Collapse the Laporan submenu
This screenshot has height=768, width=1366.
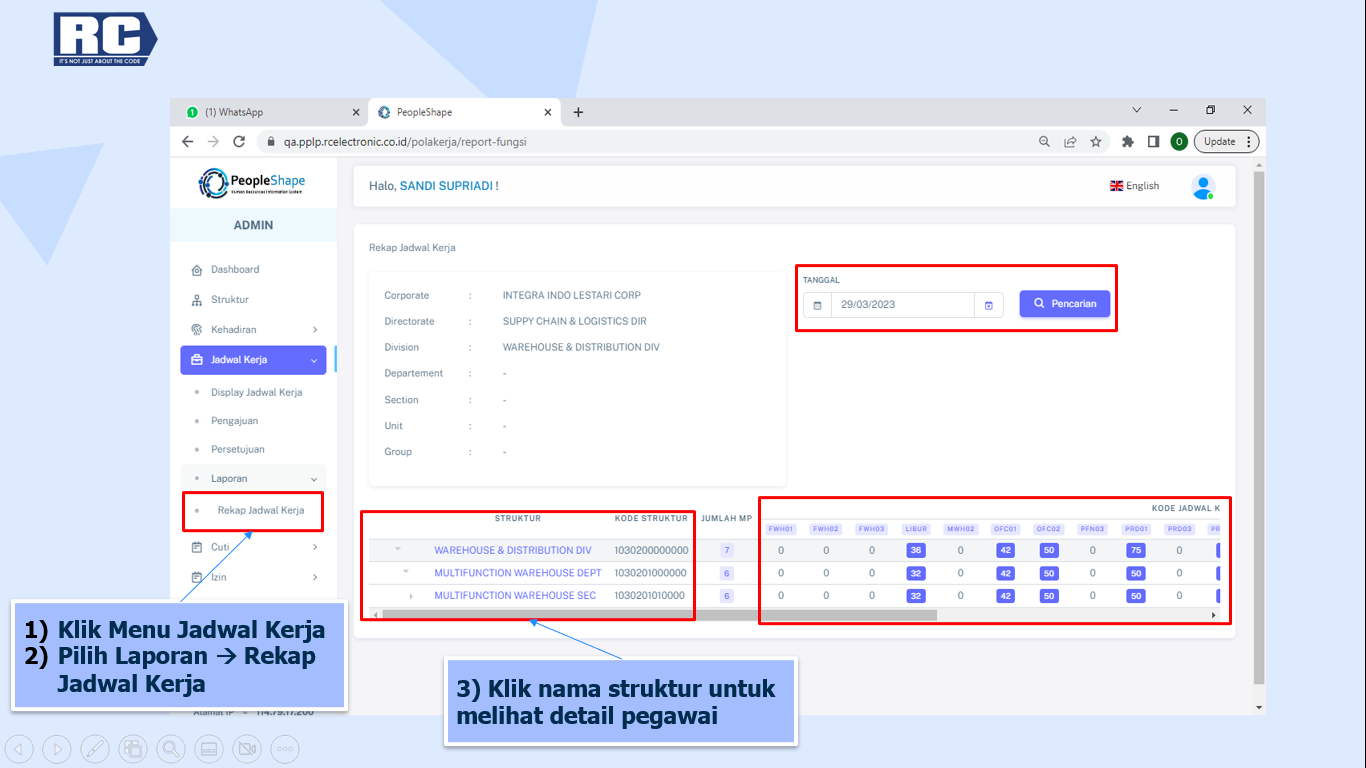coord(315,479)
